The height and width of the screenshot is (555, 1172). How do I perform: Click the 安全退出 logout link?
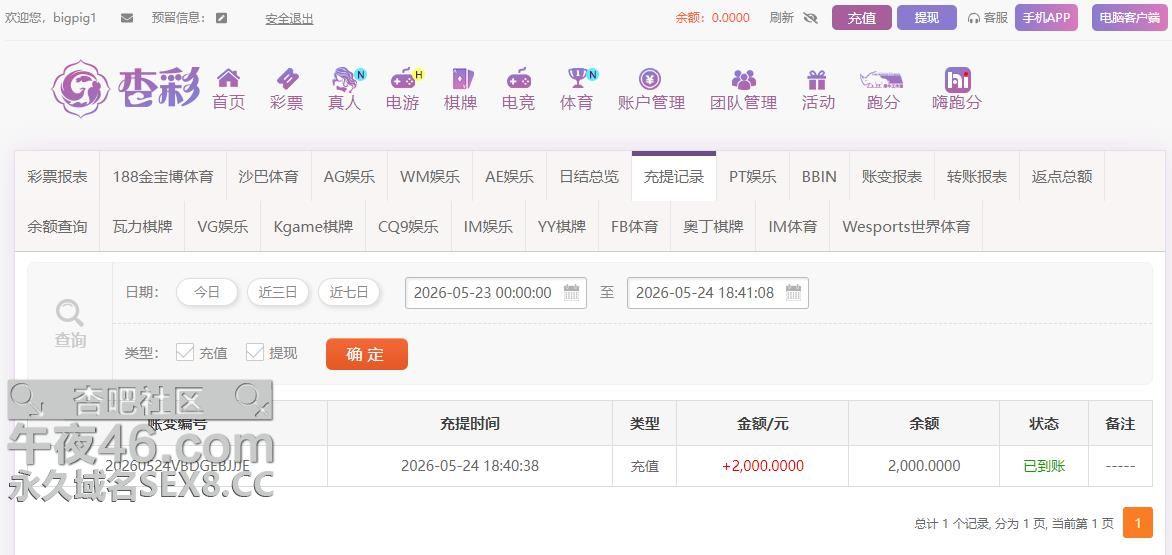tap(289, 19)
